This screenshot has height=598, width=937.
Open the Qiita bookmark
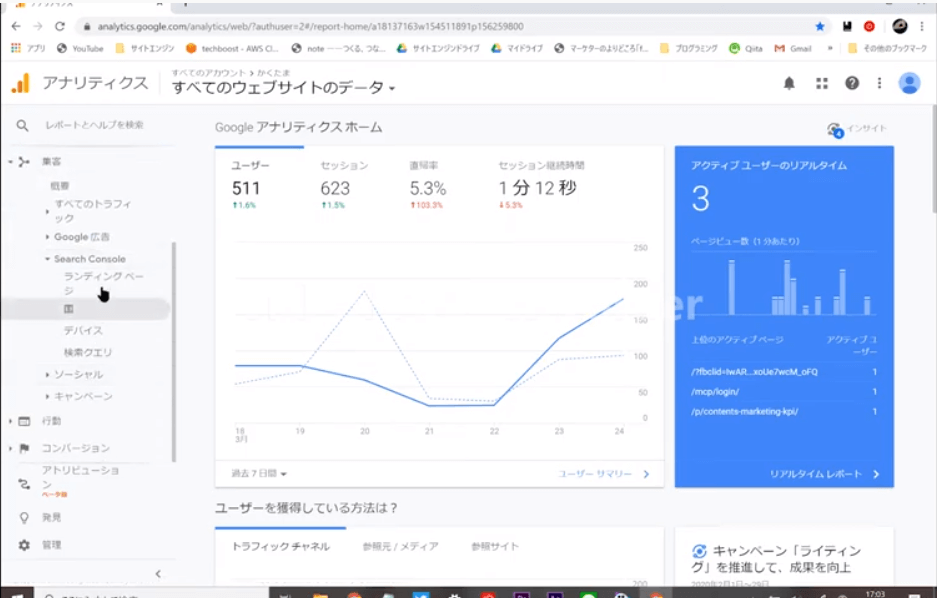click(x=746, y=48)
